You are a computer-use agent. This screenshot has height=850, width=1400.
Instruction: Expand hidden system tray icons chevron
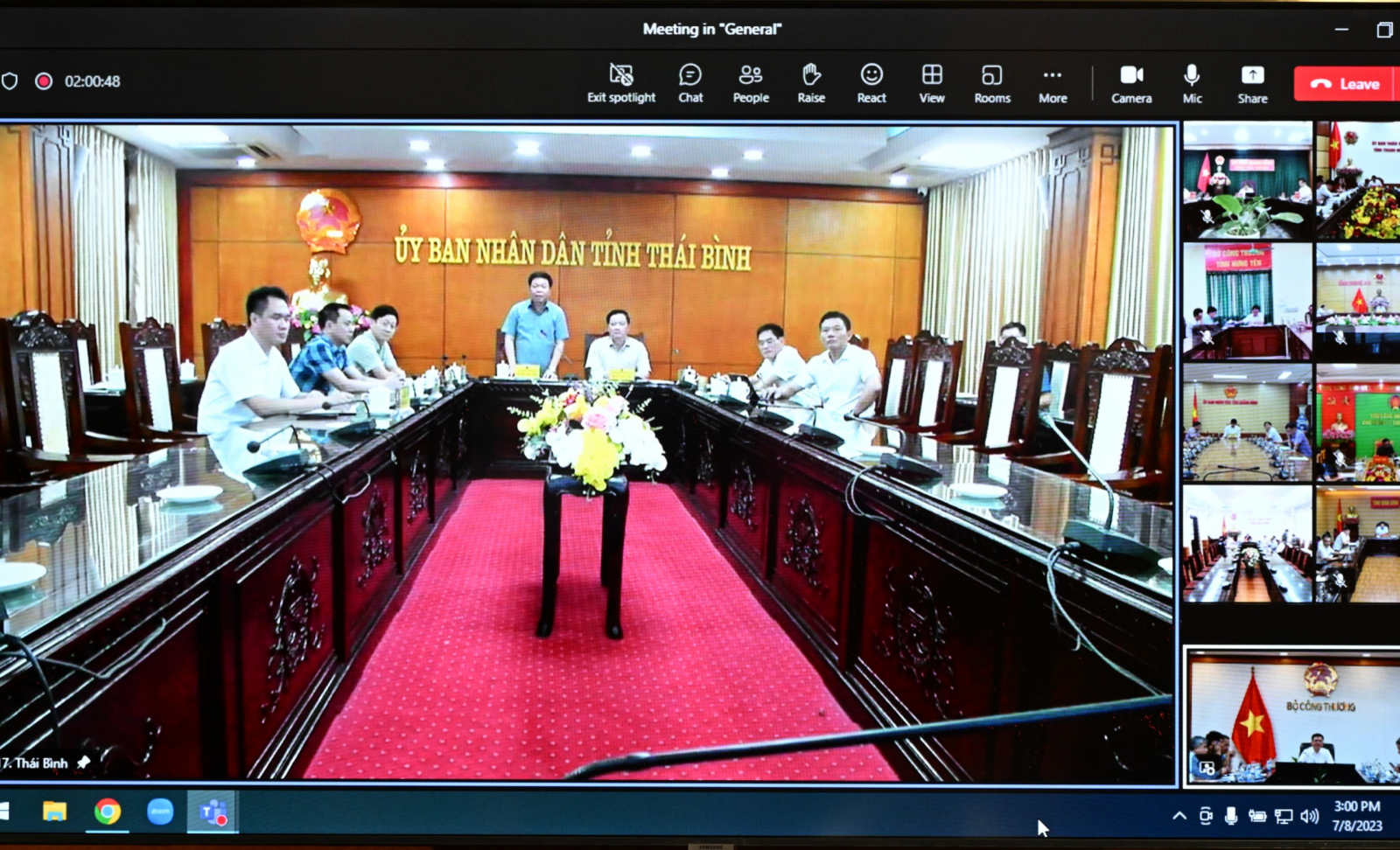[1179, 816]
